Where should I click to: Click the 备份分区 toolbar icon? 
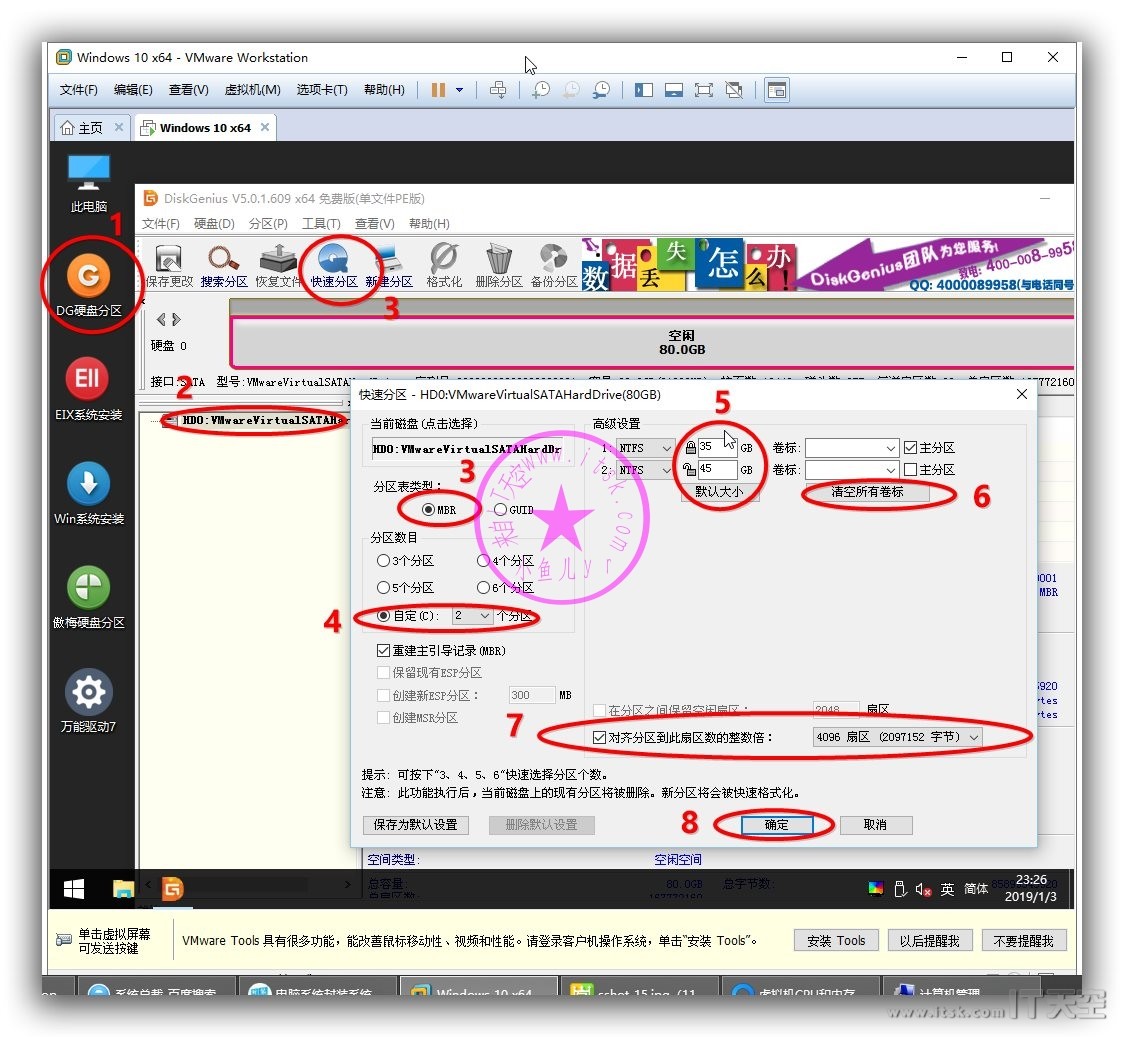tap(553, 266)
